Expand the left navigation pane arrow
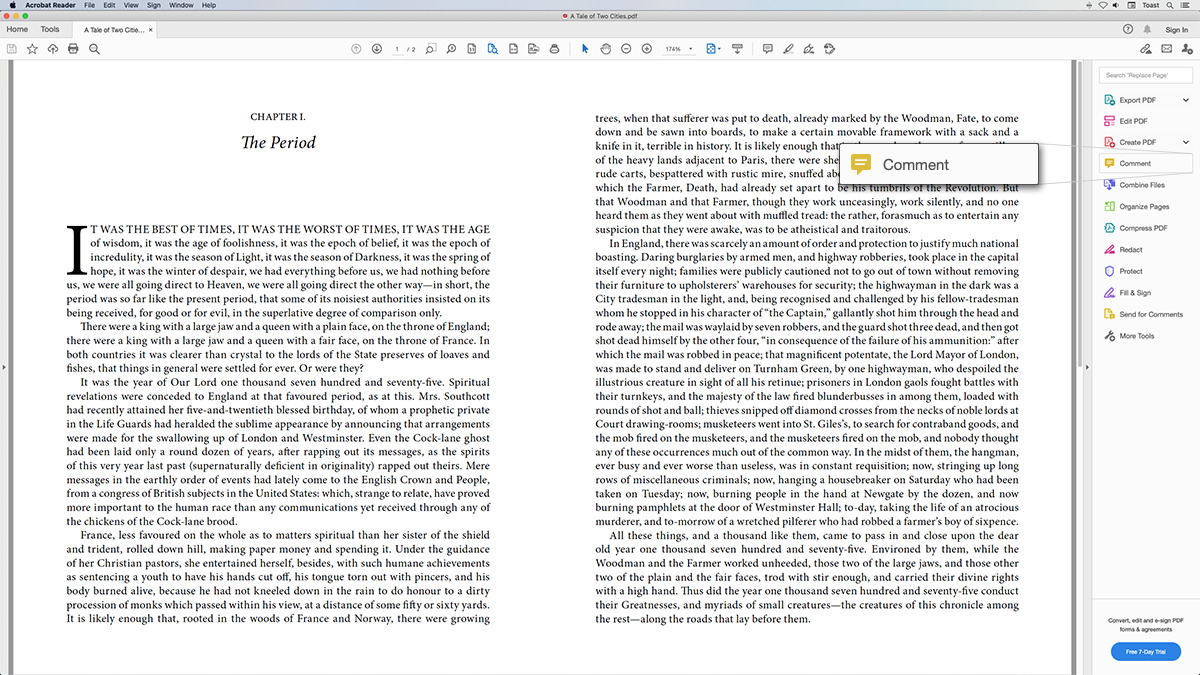 pos(3,368)
